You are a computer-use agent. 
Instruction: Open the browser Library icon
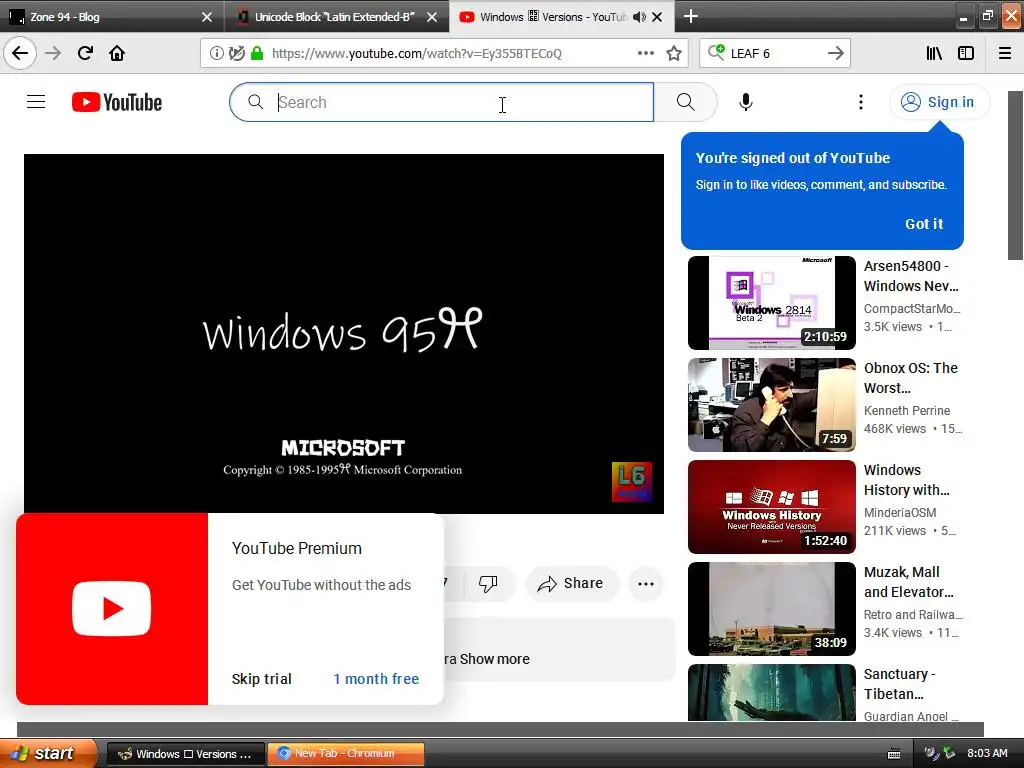(935, 53)
